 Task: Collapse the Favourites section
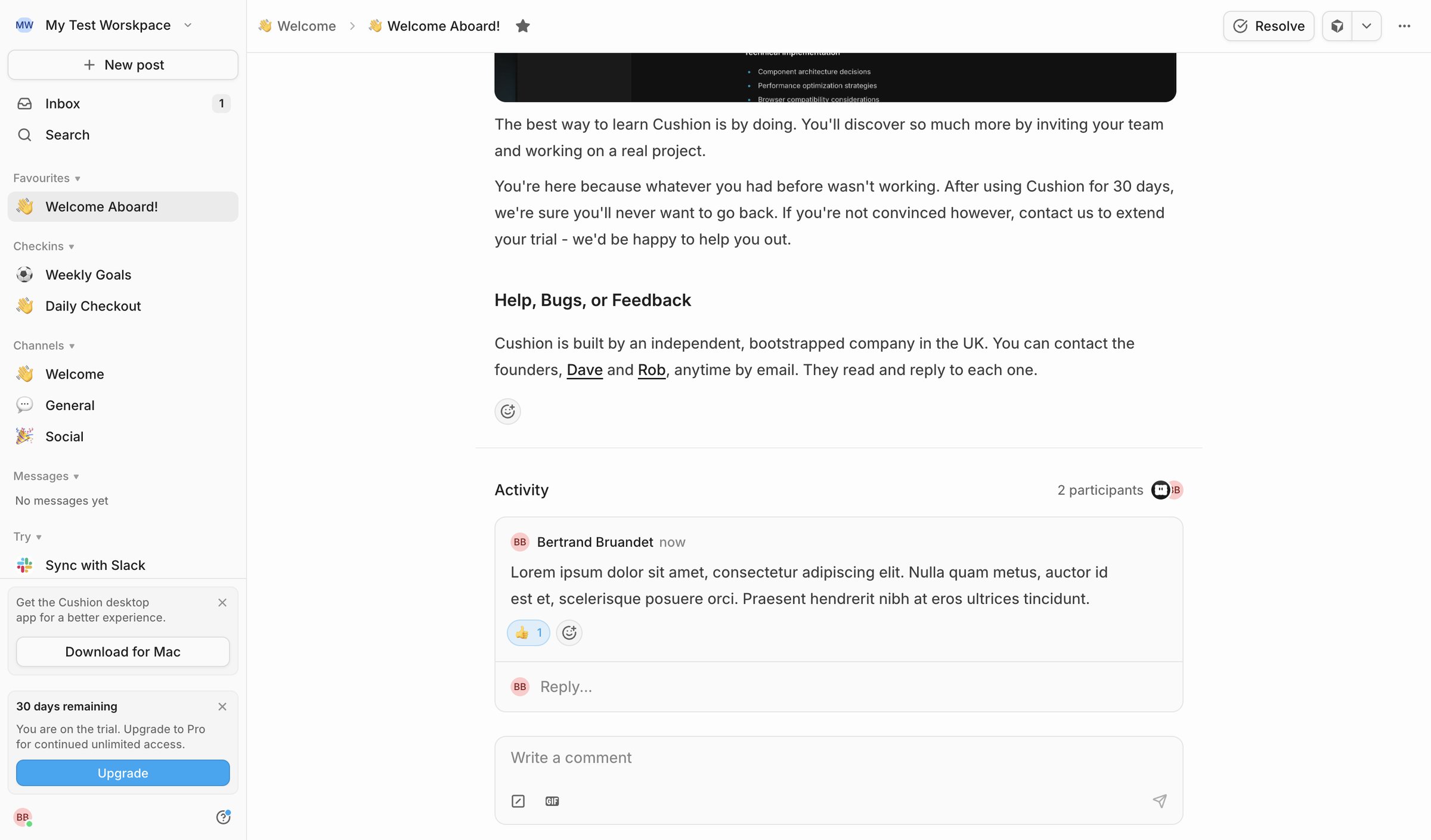point(47,178)
